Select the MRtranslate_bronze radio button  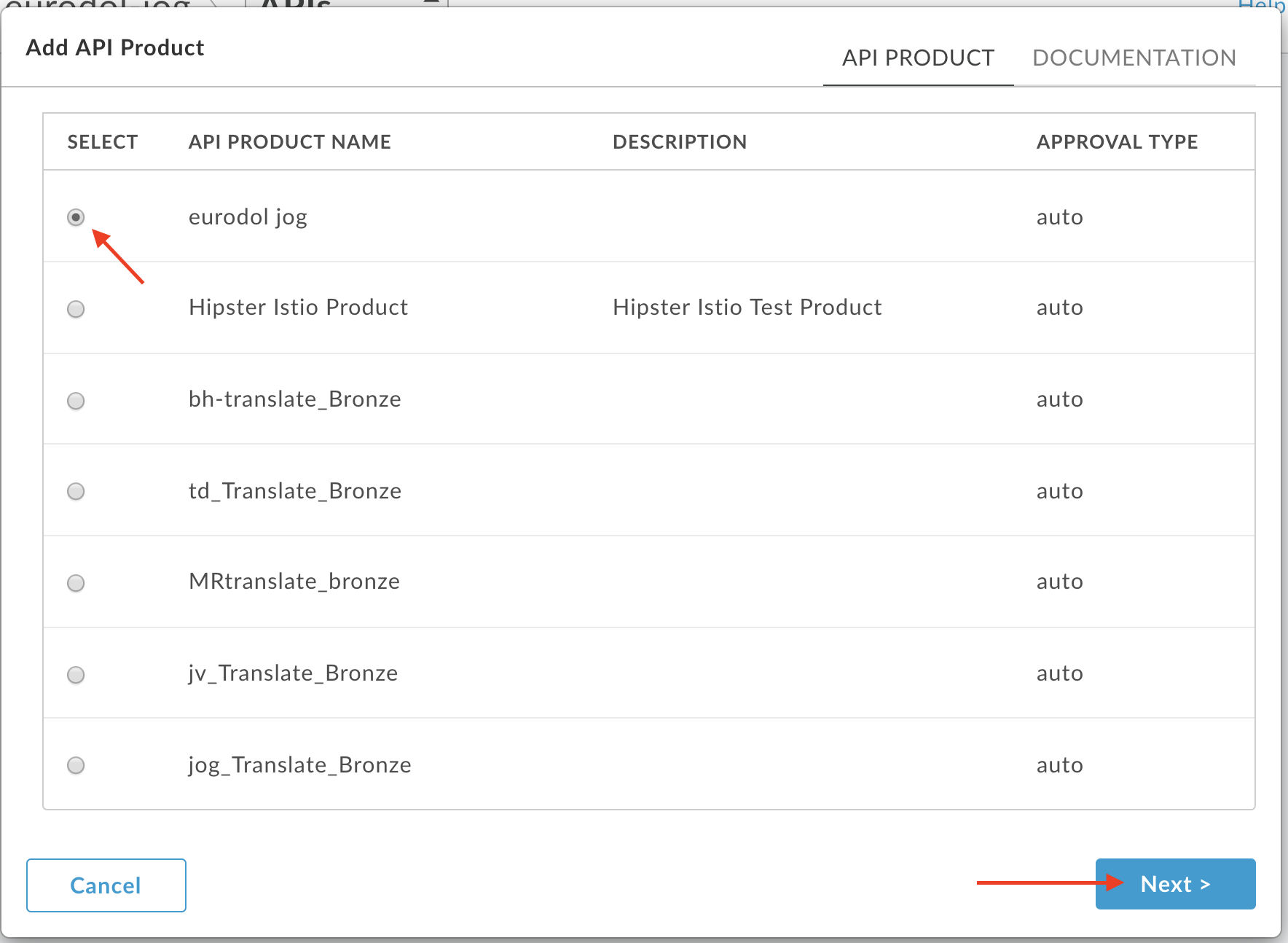[x=76, y=583]
